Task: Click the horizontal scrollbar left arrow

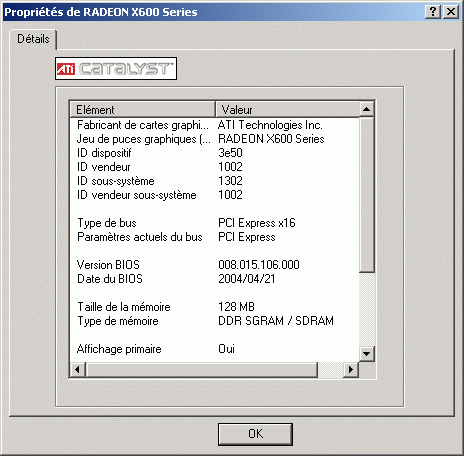Action: click(78, 370)
